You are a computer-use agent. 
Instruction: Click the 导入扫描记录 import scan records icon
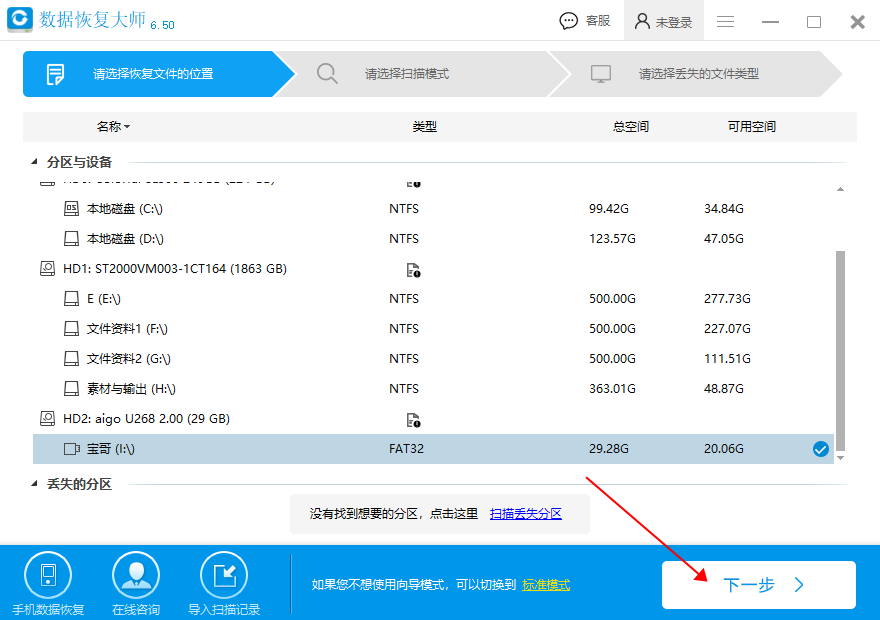click(x=224, y=572)
